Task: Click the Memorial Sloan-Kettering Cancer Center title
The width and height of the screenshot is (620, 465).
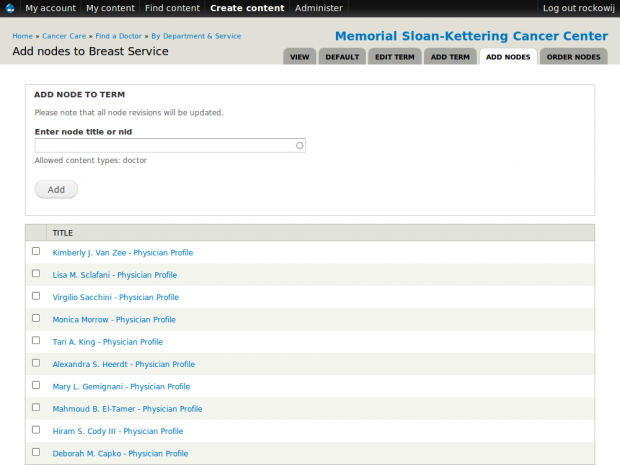Action: [471, 36]
